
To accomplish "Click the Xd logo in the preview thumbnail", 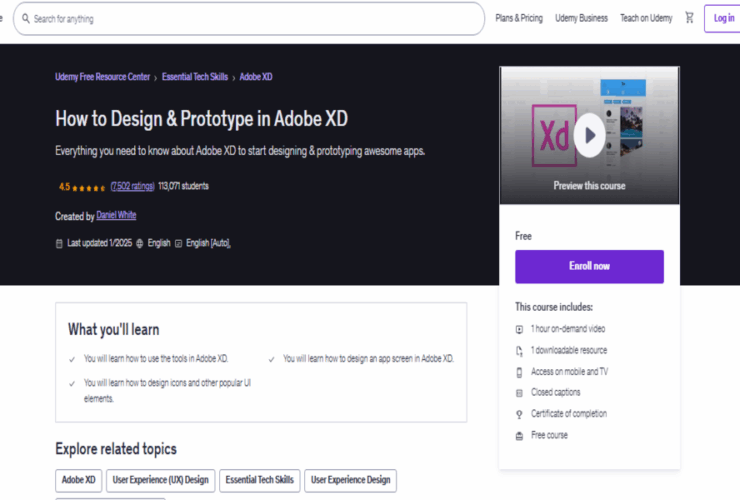I will click(554, 136).
